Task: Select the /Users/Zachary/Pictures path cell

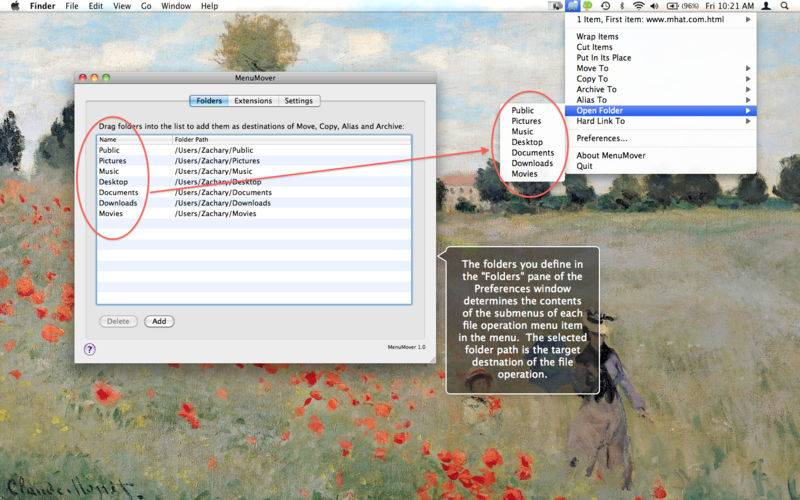Action: tap(217, 161)
